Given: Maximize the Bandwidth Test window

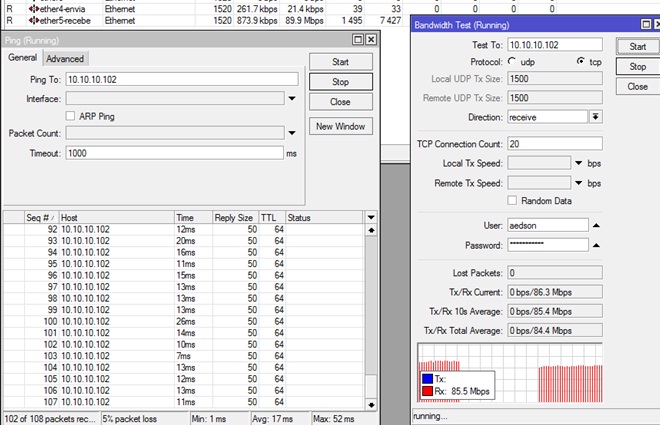Looking at the screenshot, I should pos(646,24).
